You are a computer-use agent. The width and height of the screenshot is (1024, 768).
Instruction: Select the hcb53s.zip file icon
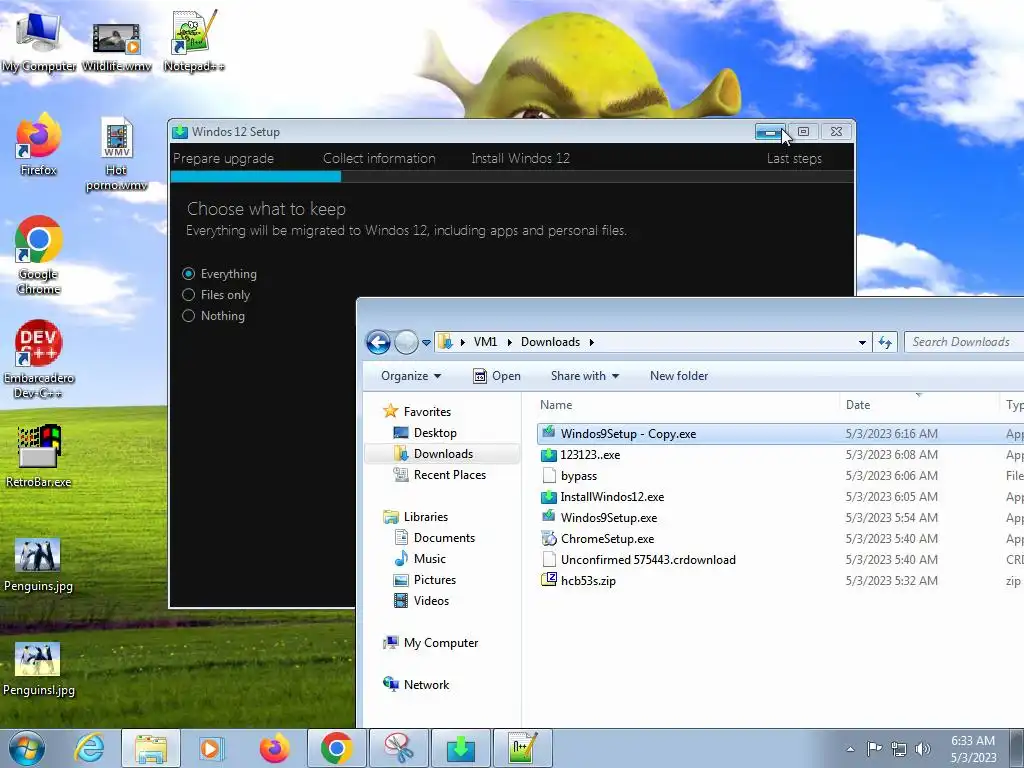tap(549, 580)
